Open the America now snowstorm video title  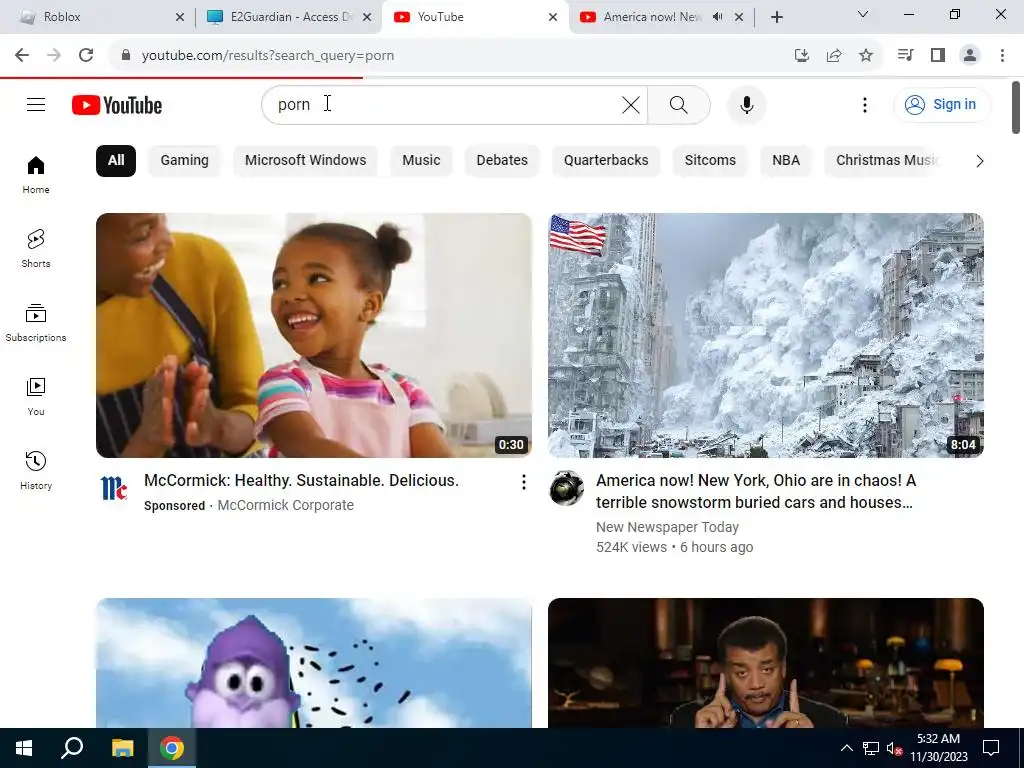756,492
